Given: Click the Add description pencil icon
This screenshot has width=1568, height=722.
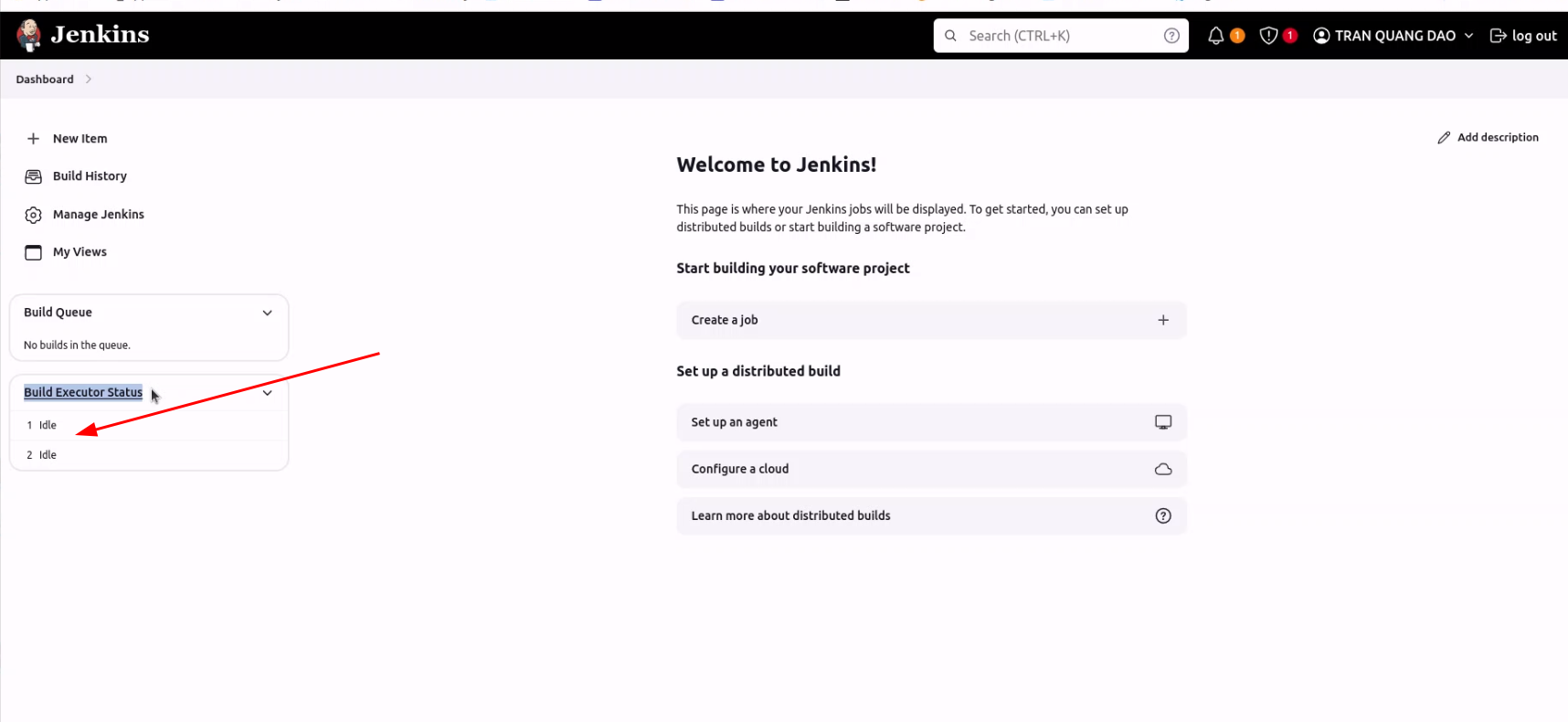Looking at the screenshot, I should point(1444,138).
